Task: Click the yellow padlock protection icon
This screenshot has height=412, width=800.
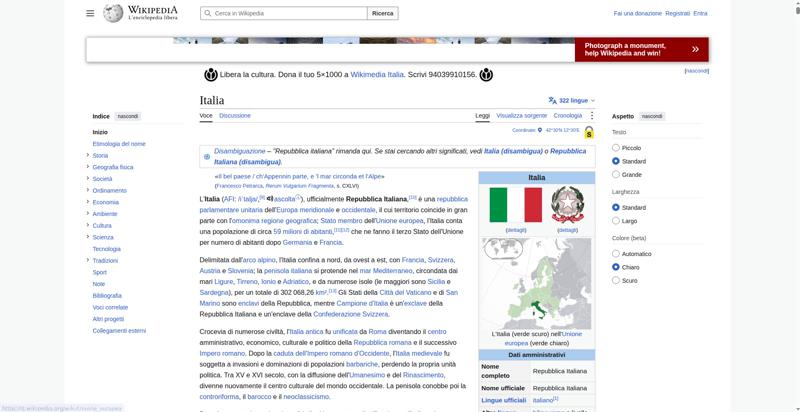Action: pos(589,132)
